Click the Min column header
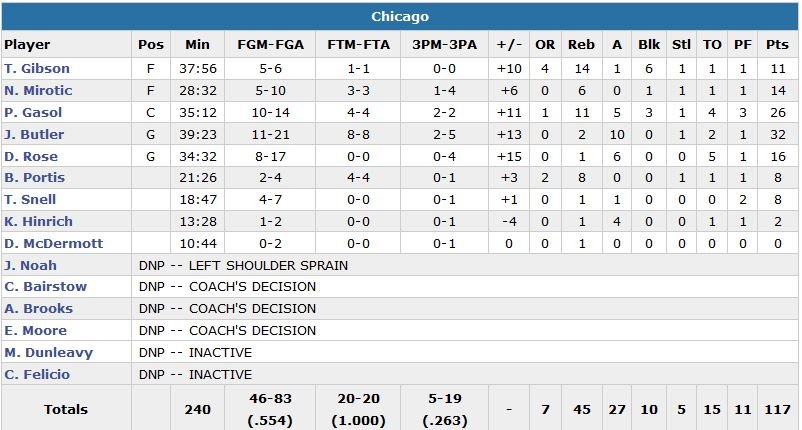The height and width of the screenshot is (430, 802). 198,45
